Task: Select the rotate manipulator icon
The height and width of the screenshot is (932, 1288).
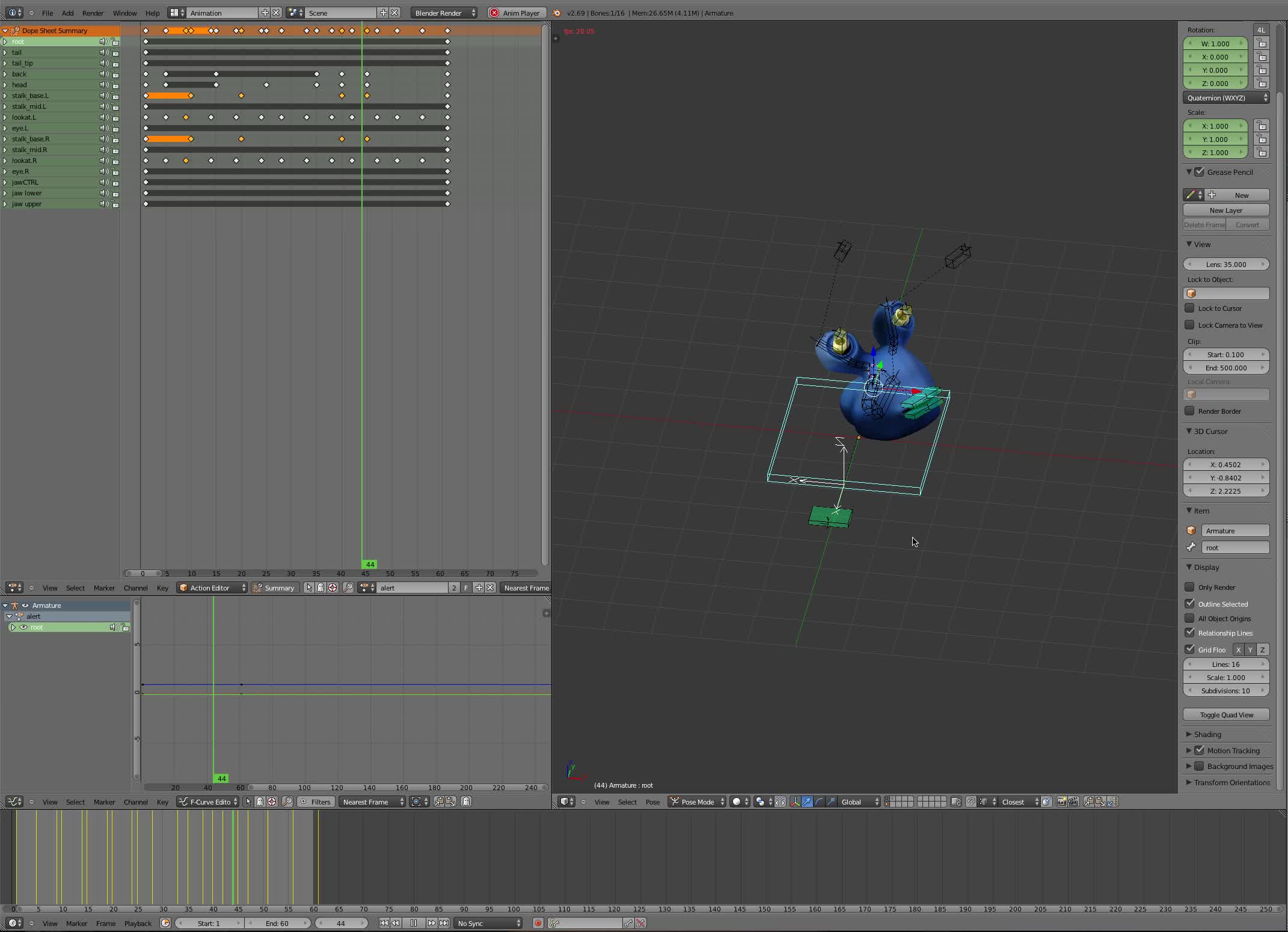Action: click(819, 802)
